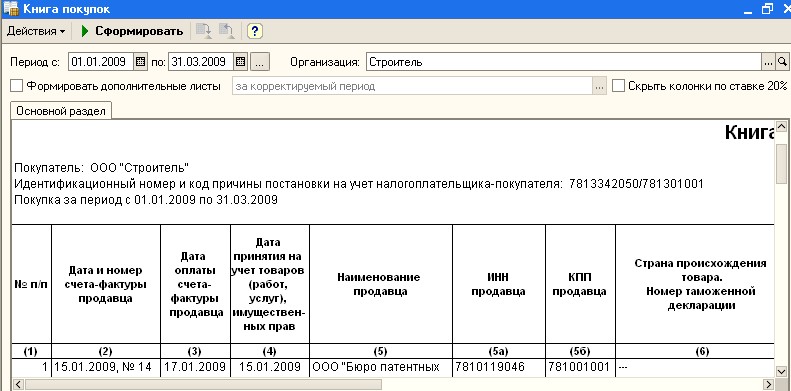Click the horizontal scrollbar right arrow
The height and width of the screenshot is (391, 791).
(769, 384)
